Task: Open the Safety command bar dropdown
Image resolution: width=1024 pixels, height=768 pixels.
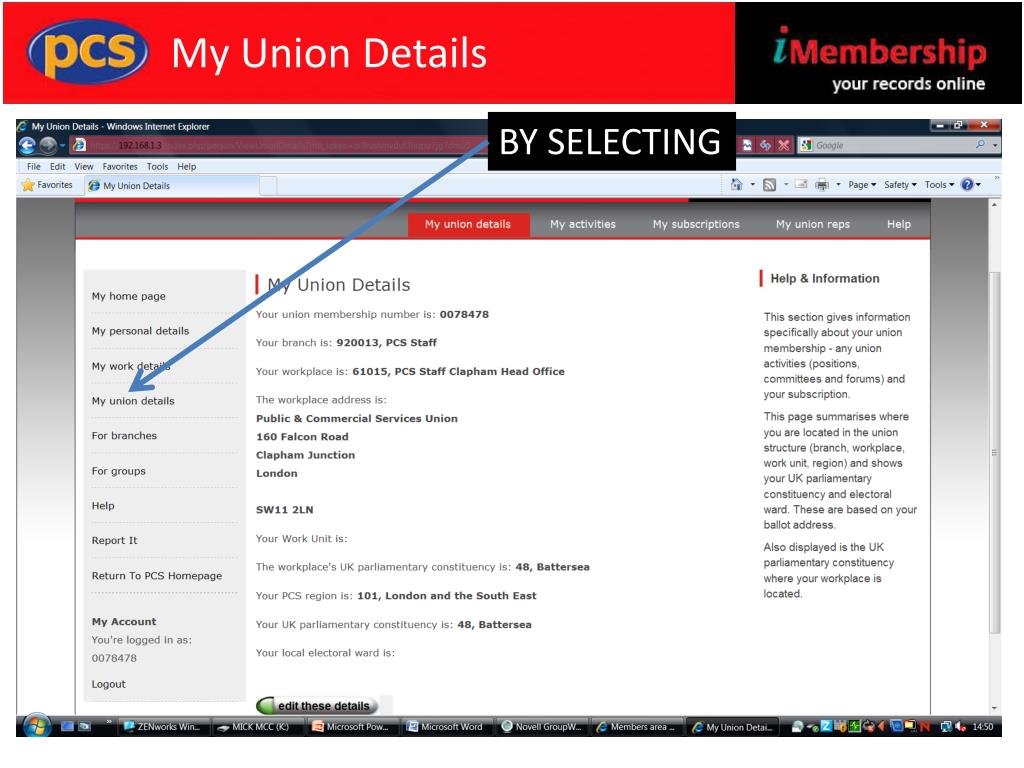Action: 901,185
